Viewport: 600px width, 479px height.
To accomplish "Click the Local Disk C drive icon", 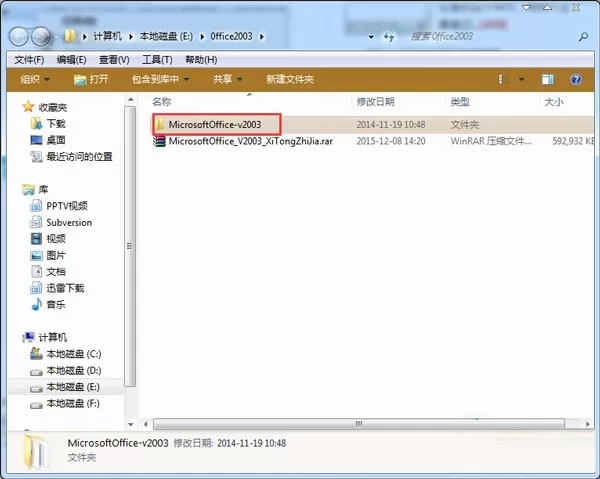I will pos(36,354).
